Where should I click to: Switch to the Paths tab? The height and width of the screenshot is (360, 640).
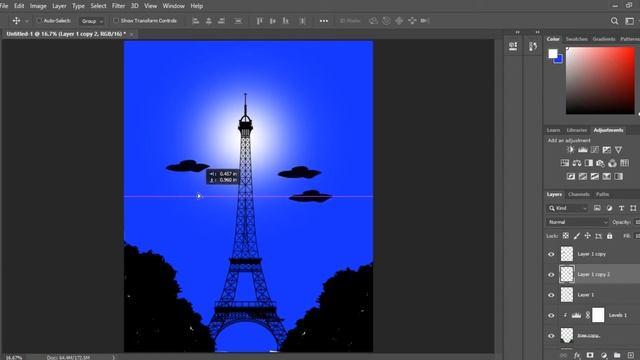(x=602, y=194)
